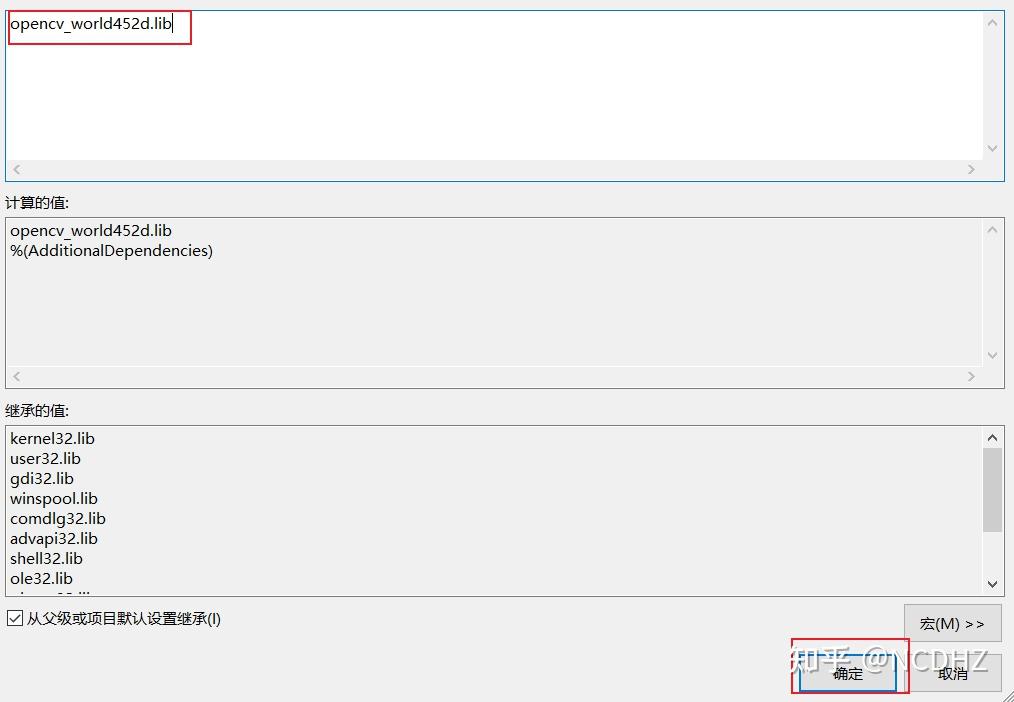Viewport: 1014px width, 702px height.
Task: Click the down scroll arrow of the inherited values list
Action: tap(992, 584)
